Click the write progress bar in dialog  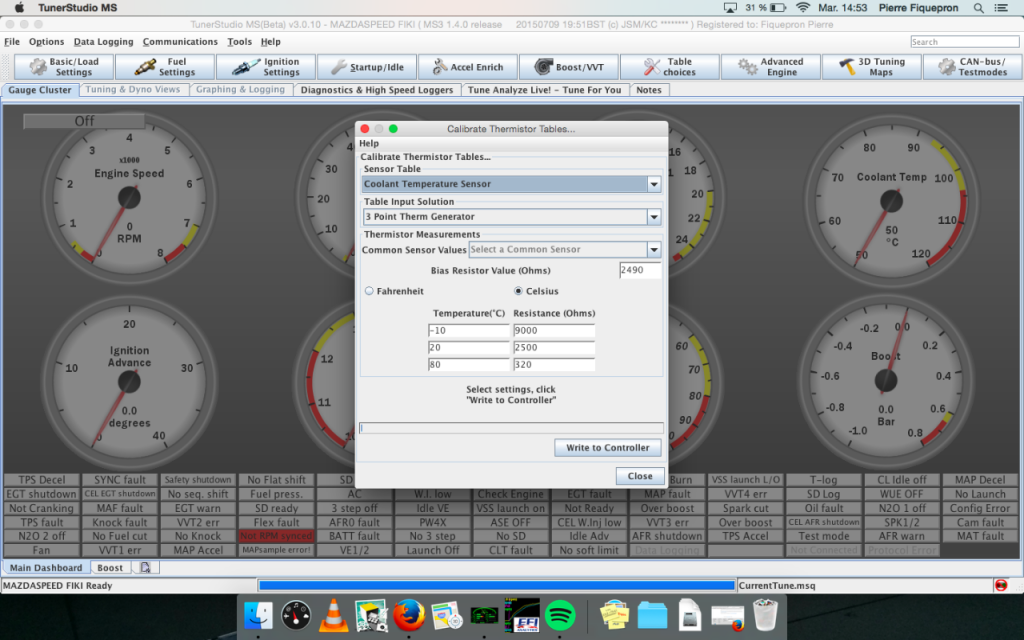coord(511,428)
